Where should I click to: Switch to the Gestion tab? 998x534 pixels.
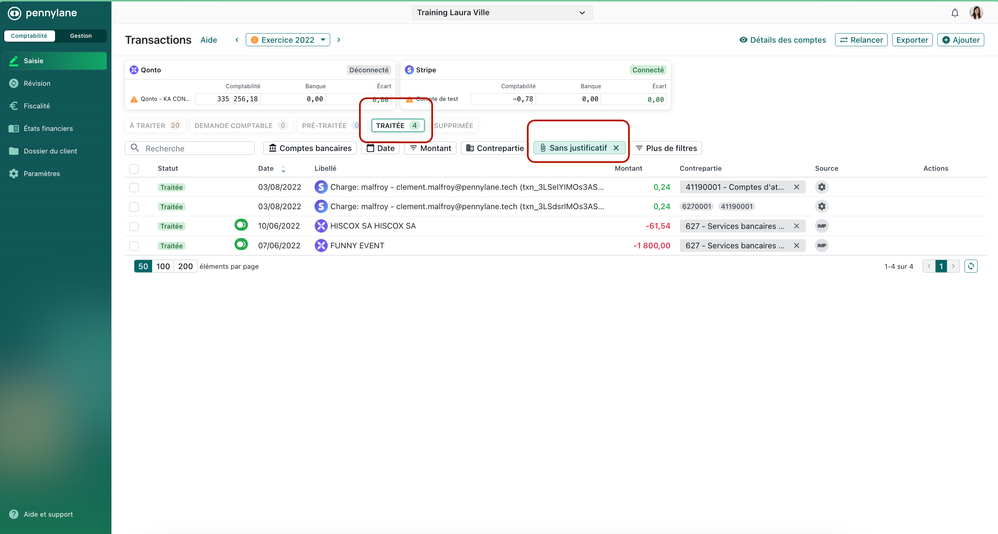pos(81,36)
